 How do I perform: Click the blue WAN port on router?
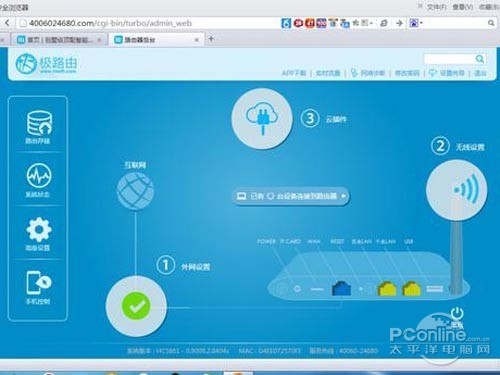coord(341,288)
